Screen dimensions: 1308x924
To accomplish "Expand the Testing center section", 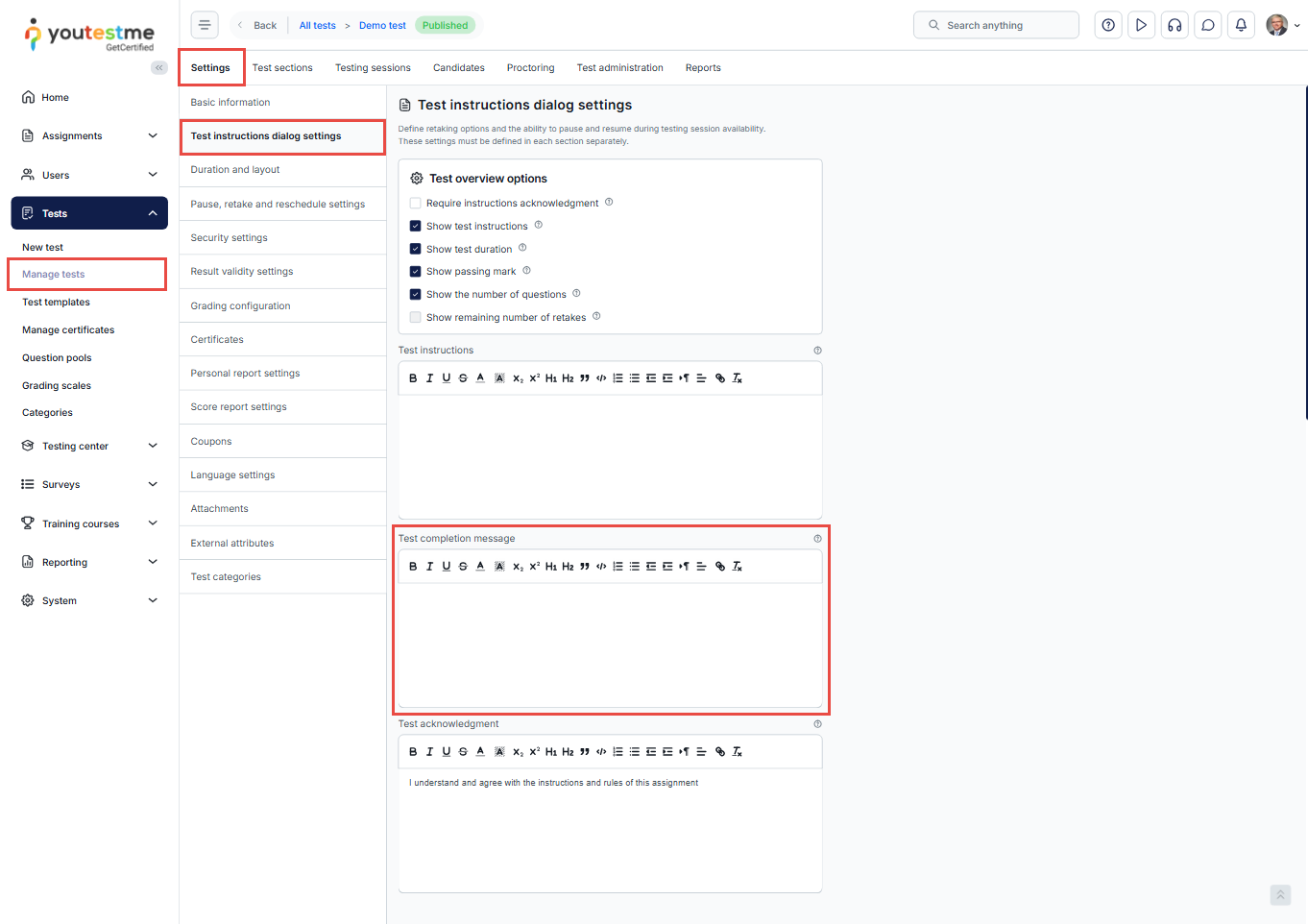I will [89, 446].
